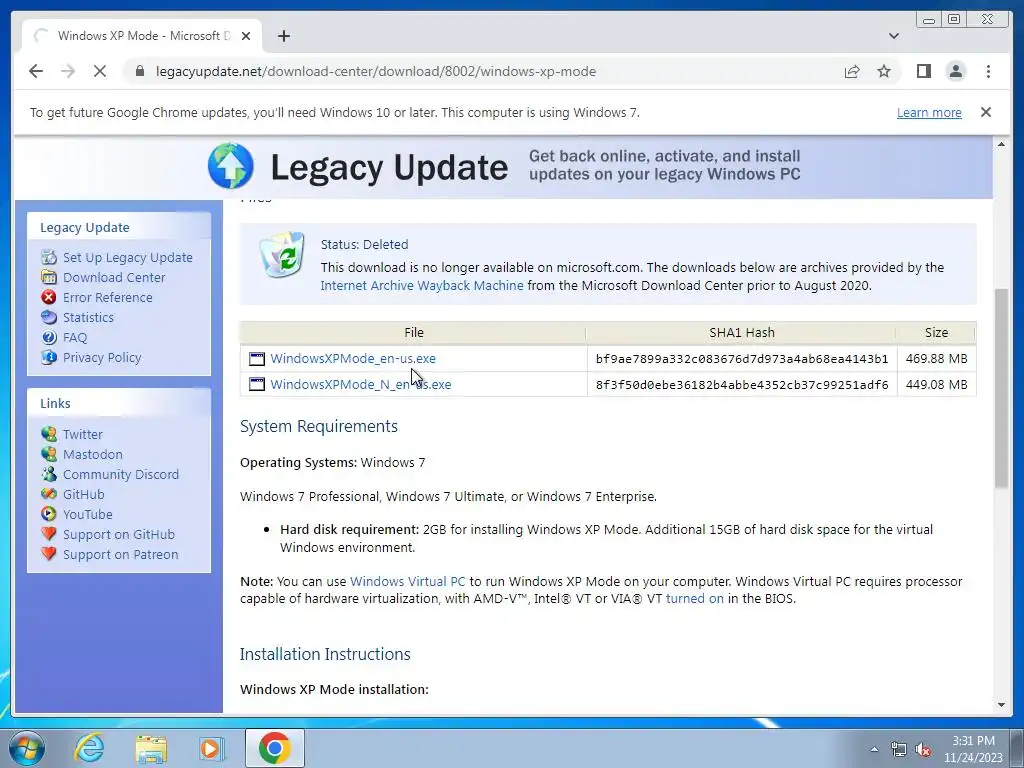Open the Windows Start menu
The image size is (1024, 768).
[27, 748]
